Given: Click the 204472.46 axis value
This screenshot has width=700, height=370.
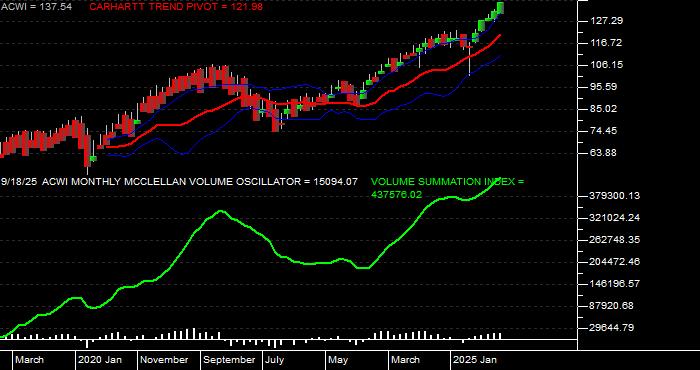Looking at the screenshot, I should pyautogui.click(x=614, y=262).
